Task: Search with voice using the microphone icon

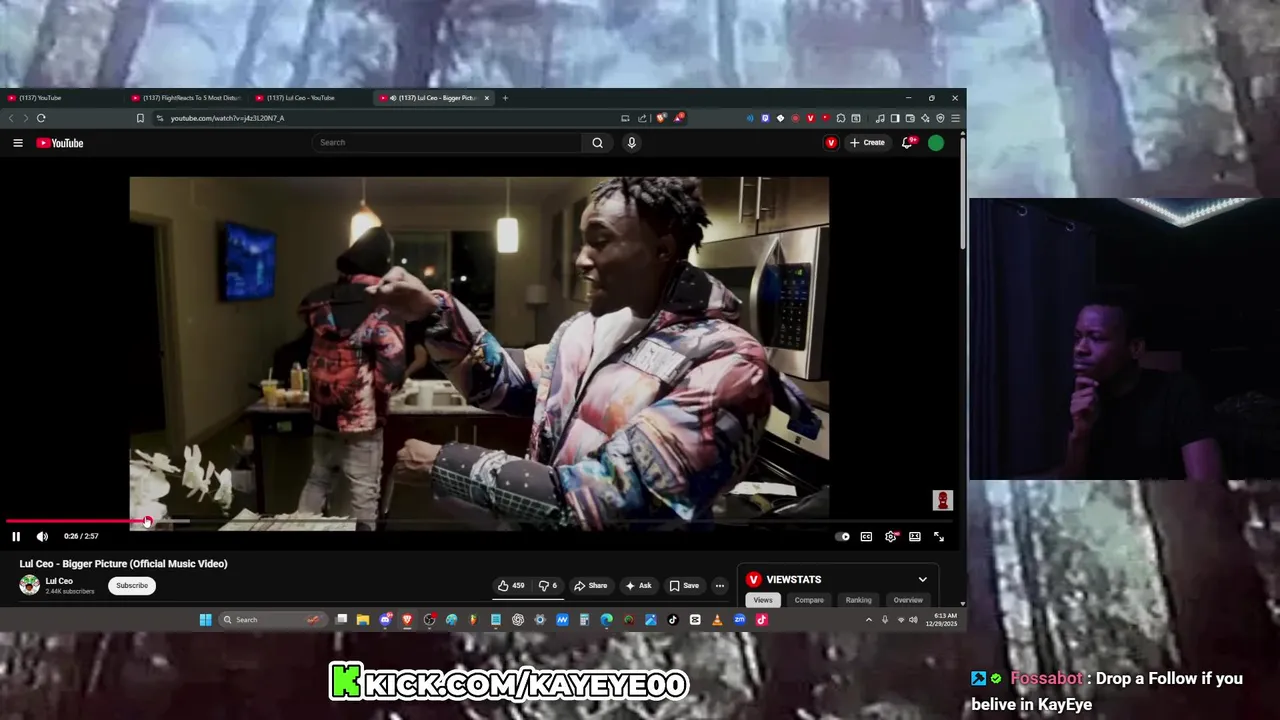Action: [x=631, y=143]
